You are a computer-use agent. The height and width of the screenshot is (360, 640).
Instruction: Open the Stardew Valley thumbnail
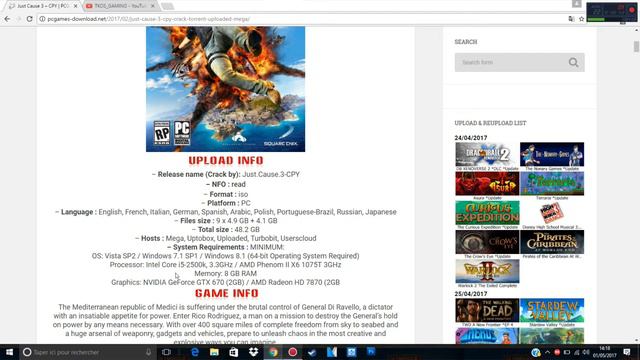(552, 310)
